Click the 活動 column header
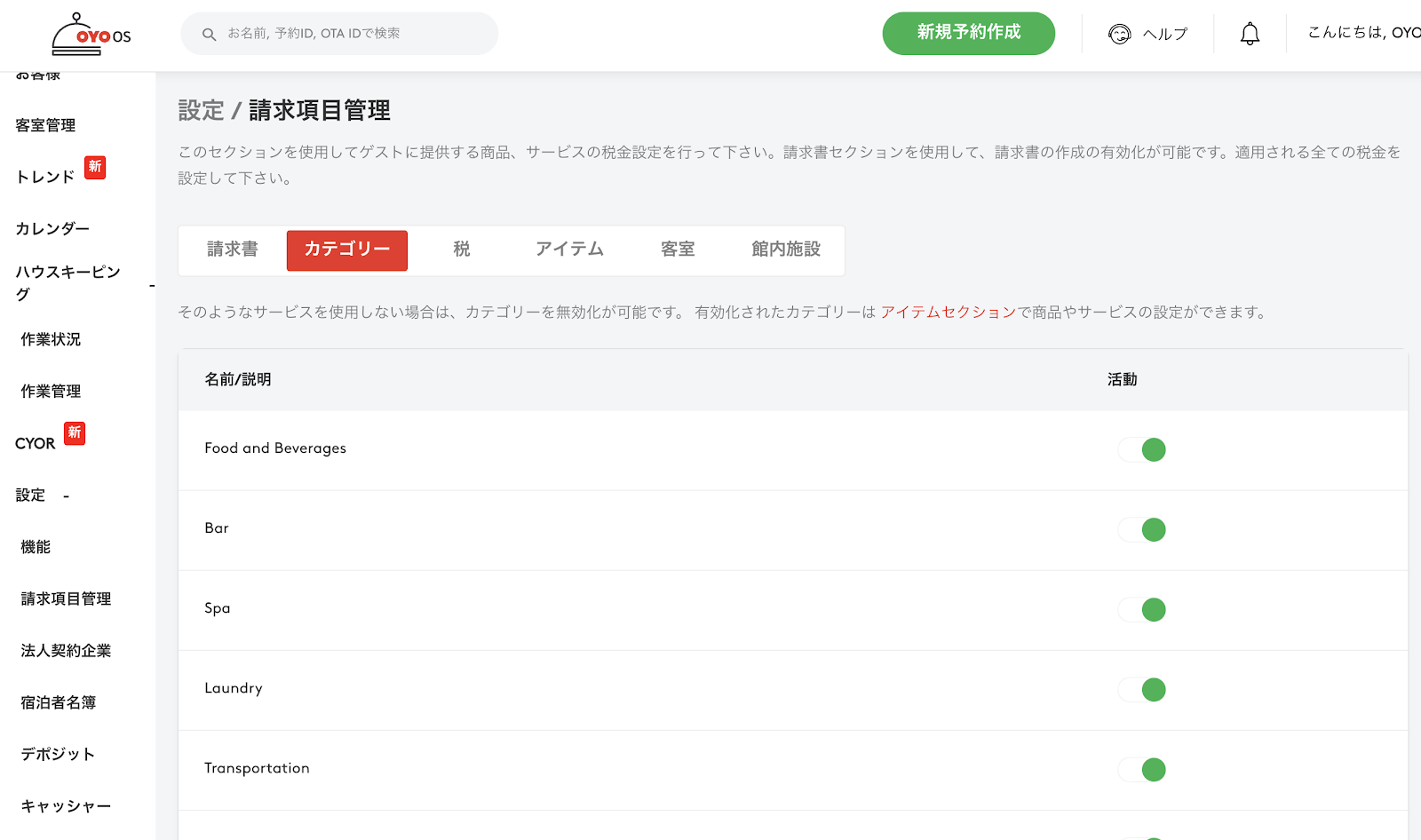 tap(1123, 379)
